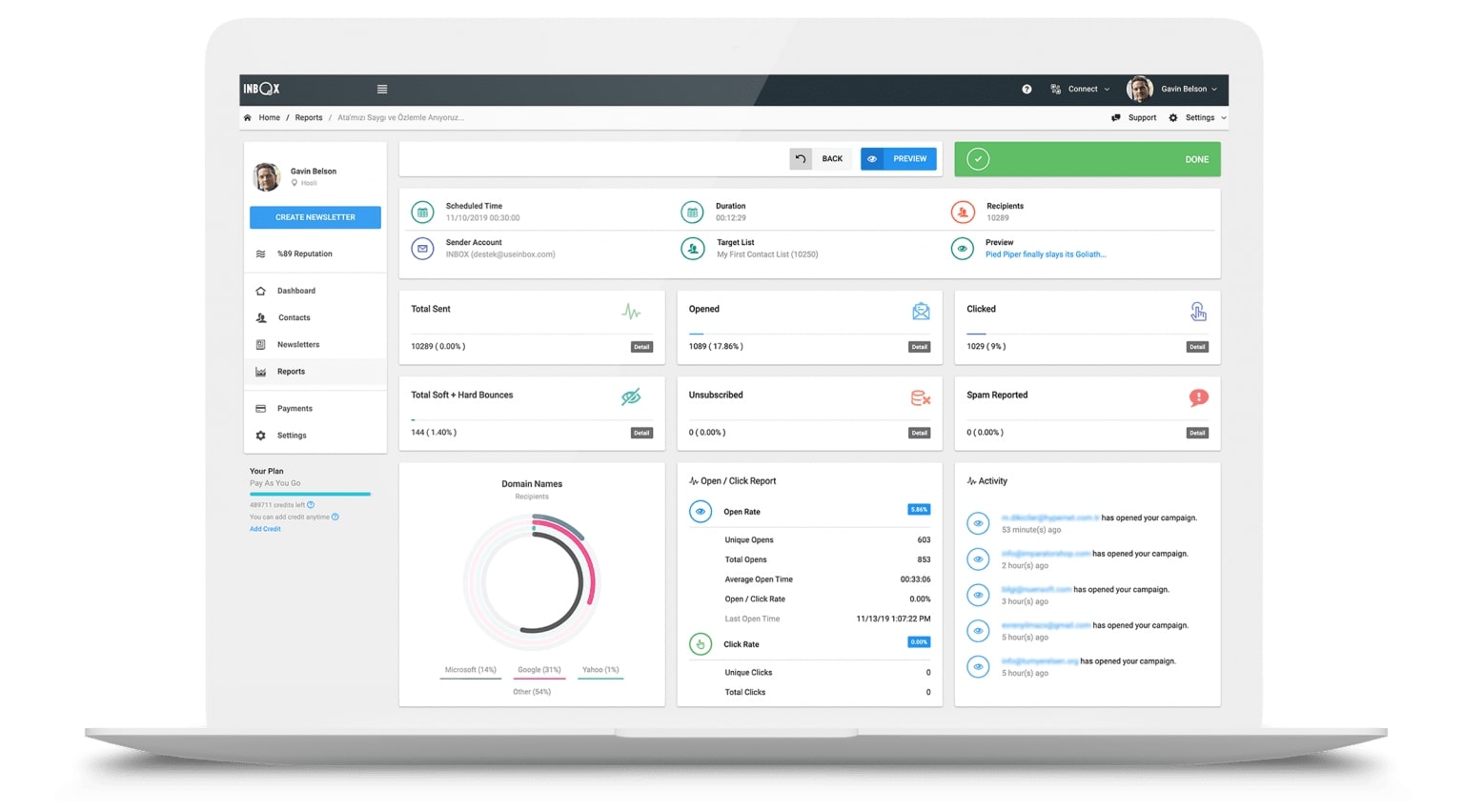Open Detail for Clicked
Viewport: 1464px width, 812px height.
pyautogui.click(x=1197, y=347)
